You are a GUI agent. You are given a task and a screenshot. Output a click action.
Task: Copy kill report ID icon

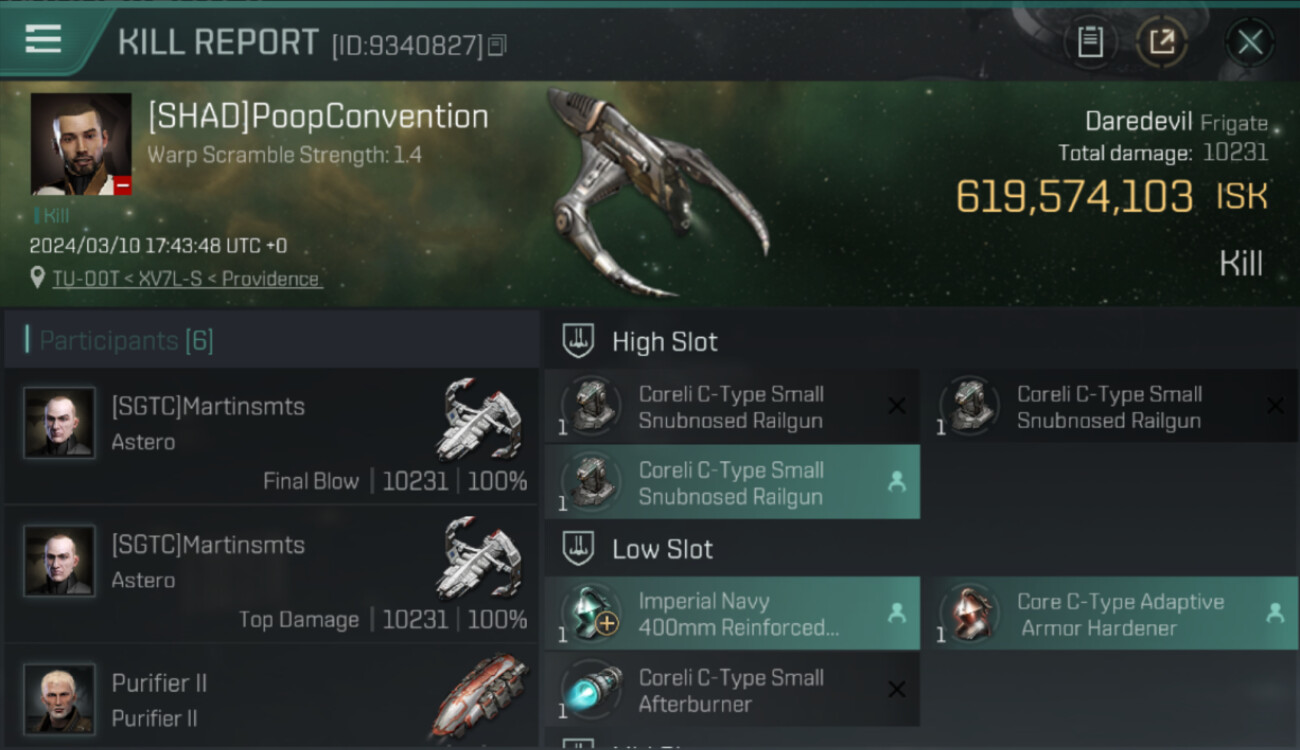point(497,45)
